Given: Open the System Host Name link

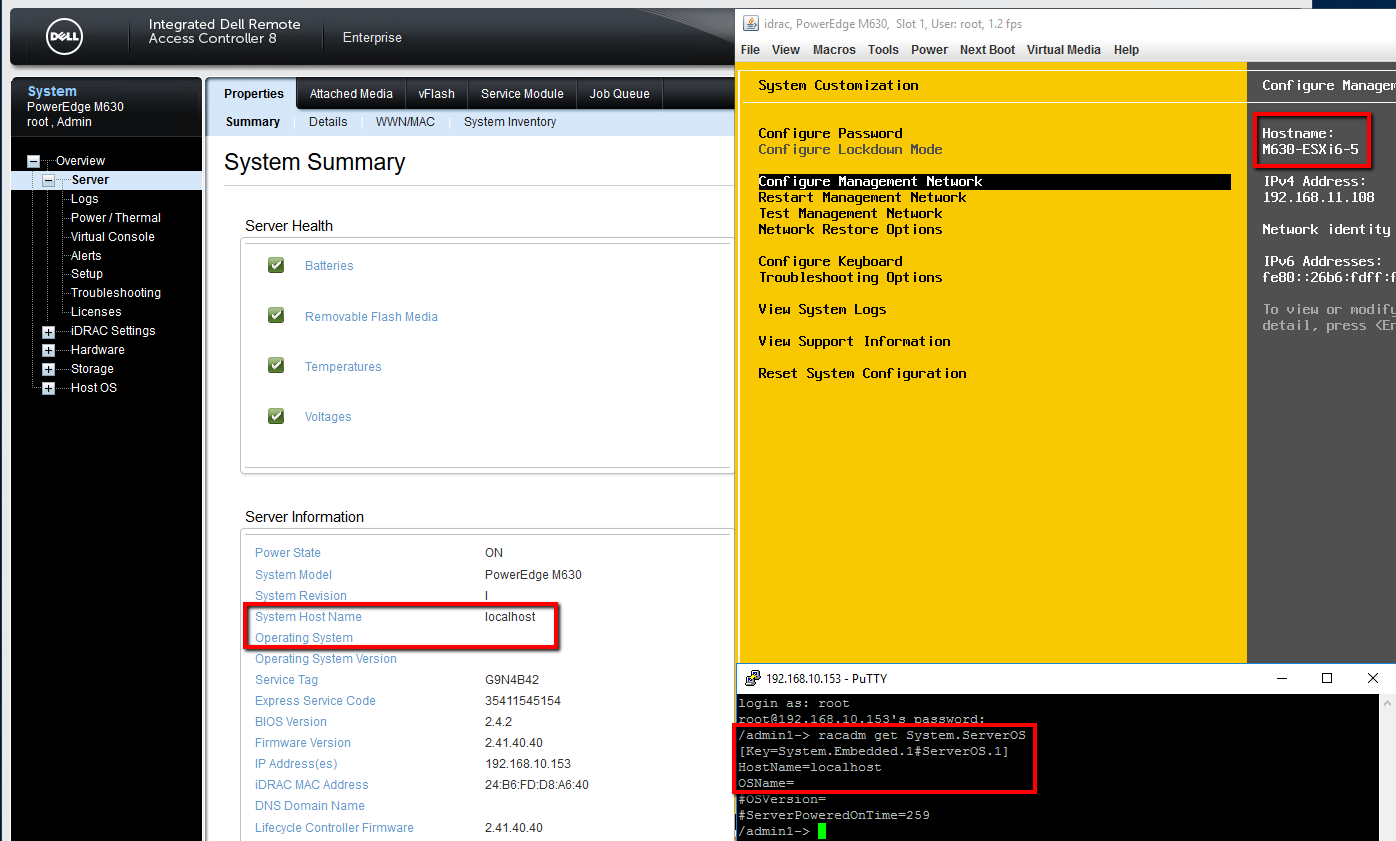Looking at the screenshot, I should (x=308, y=616).
